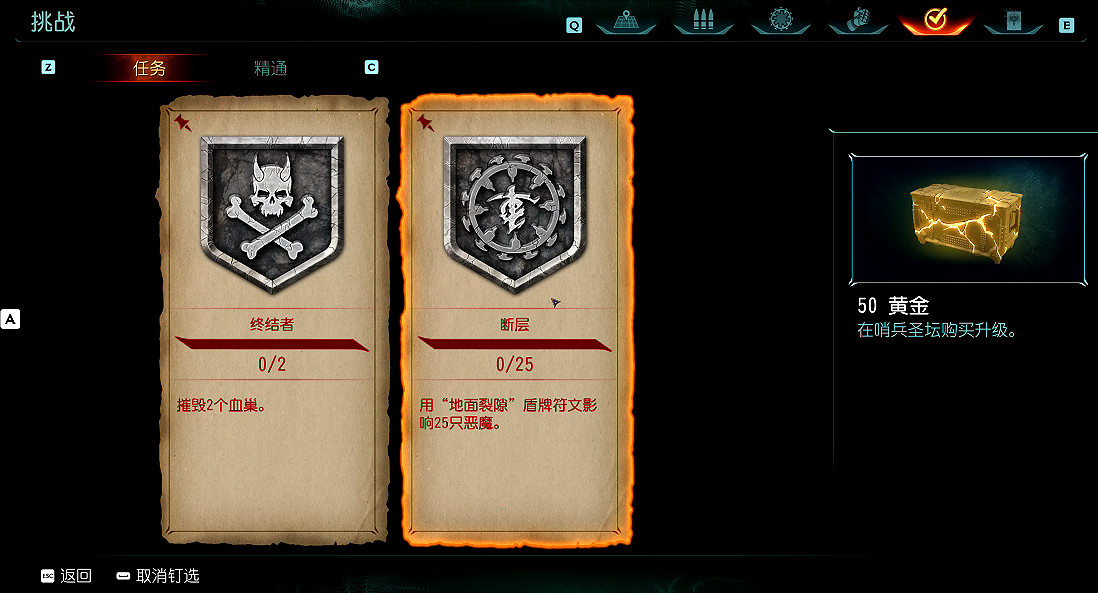Click the 返回 back button

pyautogui.click(x=67, y=576)
